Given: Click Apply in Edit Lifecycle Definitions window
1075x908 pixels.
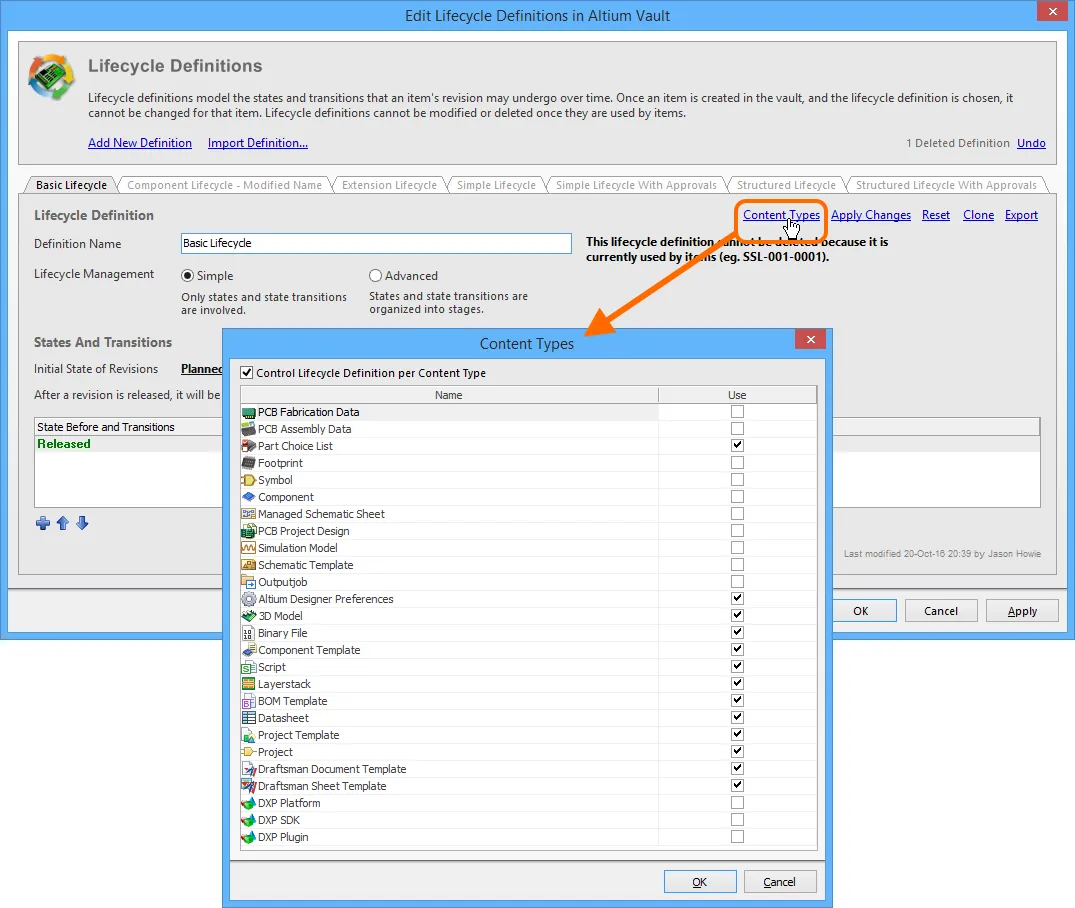Looking at the screenshot, I should coord(1022,611).
